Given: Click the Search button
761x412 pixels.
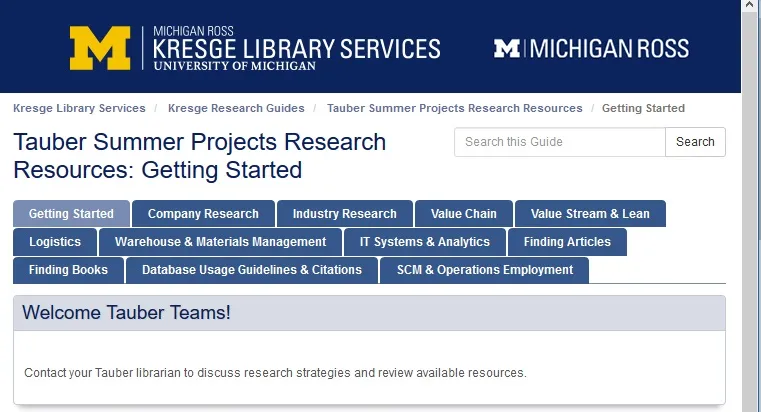Looking at the screenshot, I should pyautogui.click(x=695, y=142).
